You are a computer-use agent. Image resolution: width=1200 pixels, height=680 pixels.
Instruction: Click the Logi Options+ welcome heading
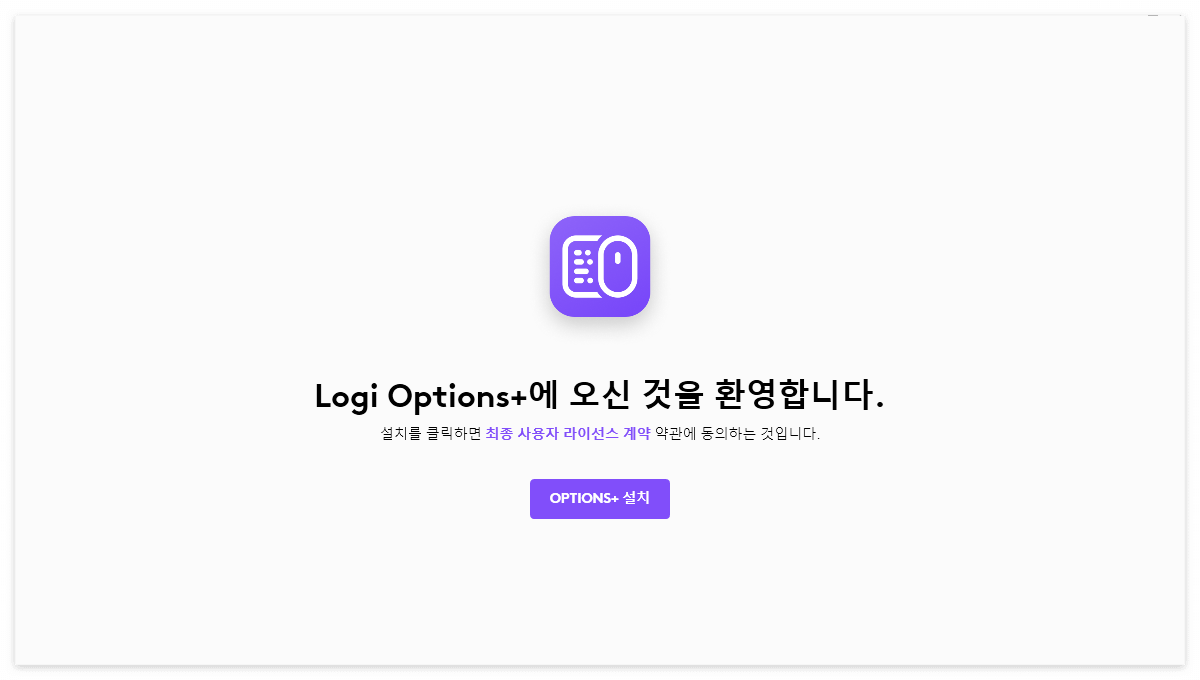tap(600, 396)
